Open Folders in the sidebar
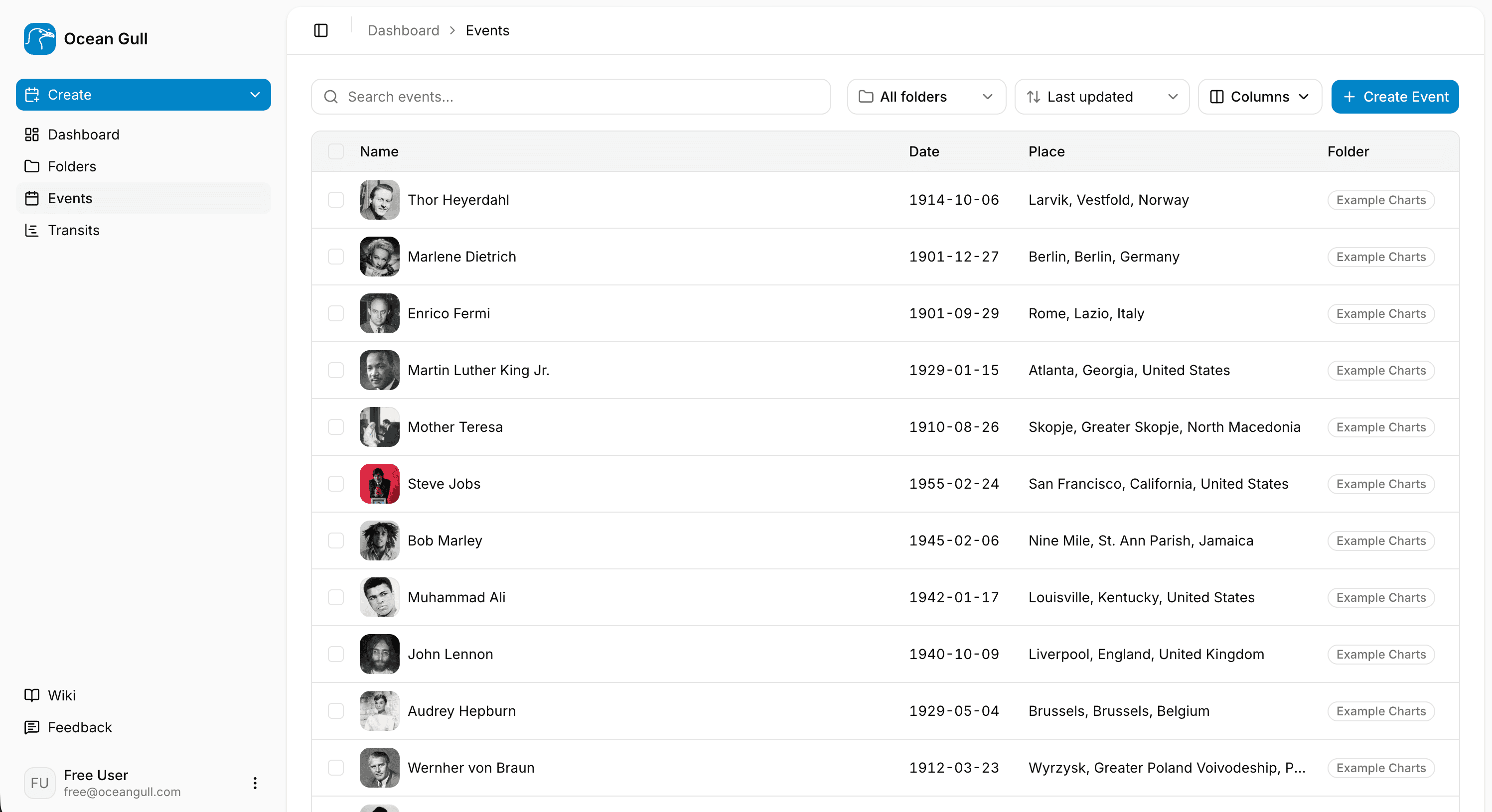The width and height of the screenshot is (1492, 812). point(143,166)
